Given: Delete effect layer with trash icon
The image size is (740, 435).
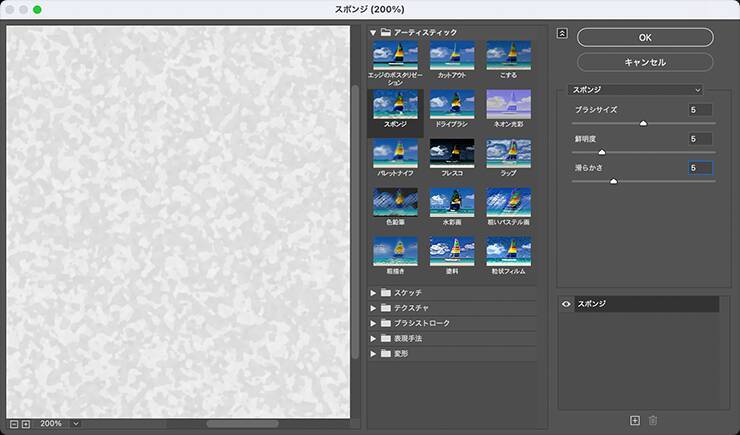Looking at the screenshot, I should coord(653,421).
